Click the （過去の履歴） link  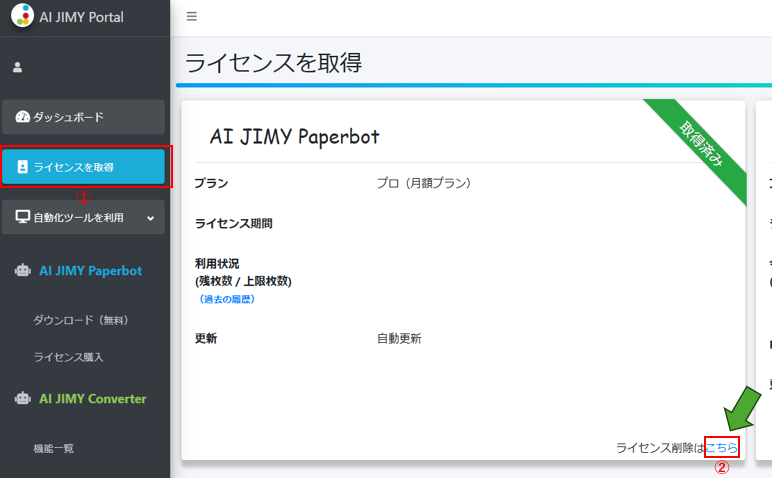(x=226, y=299)
